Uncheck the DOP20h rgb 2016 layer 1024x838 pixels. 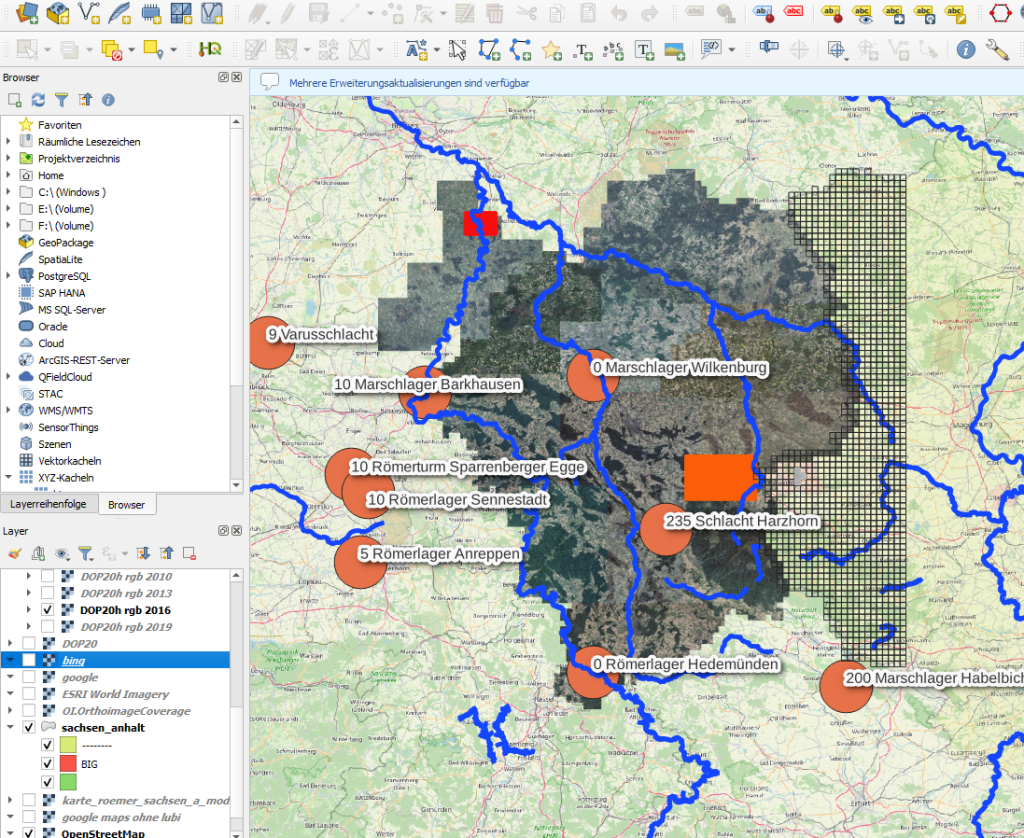coord(47,610)
